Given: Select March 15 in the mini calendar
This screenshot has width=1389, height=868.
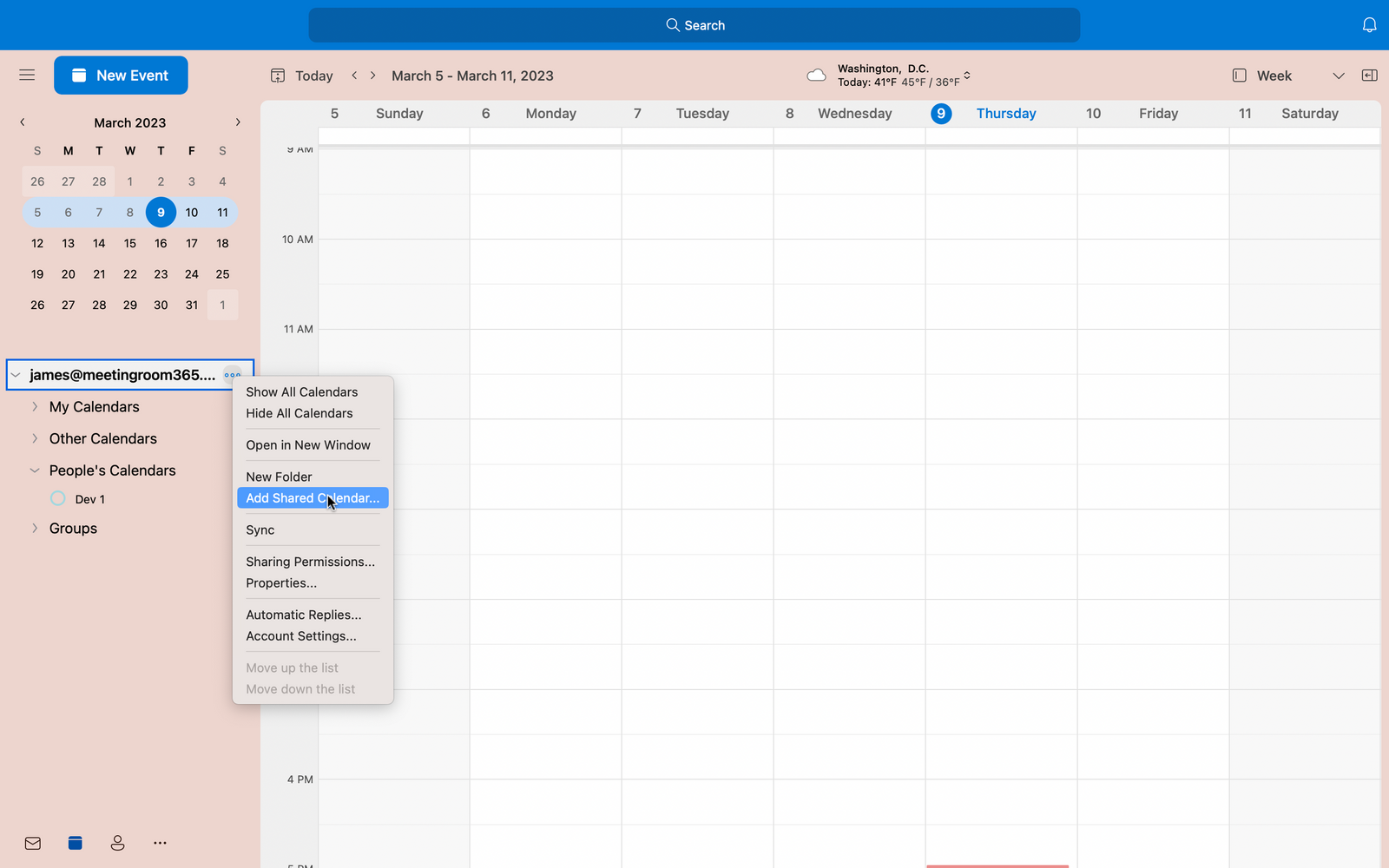Looking at the screenshot, I should tap(129, 243).
